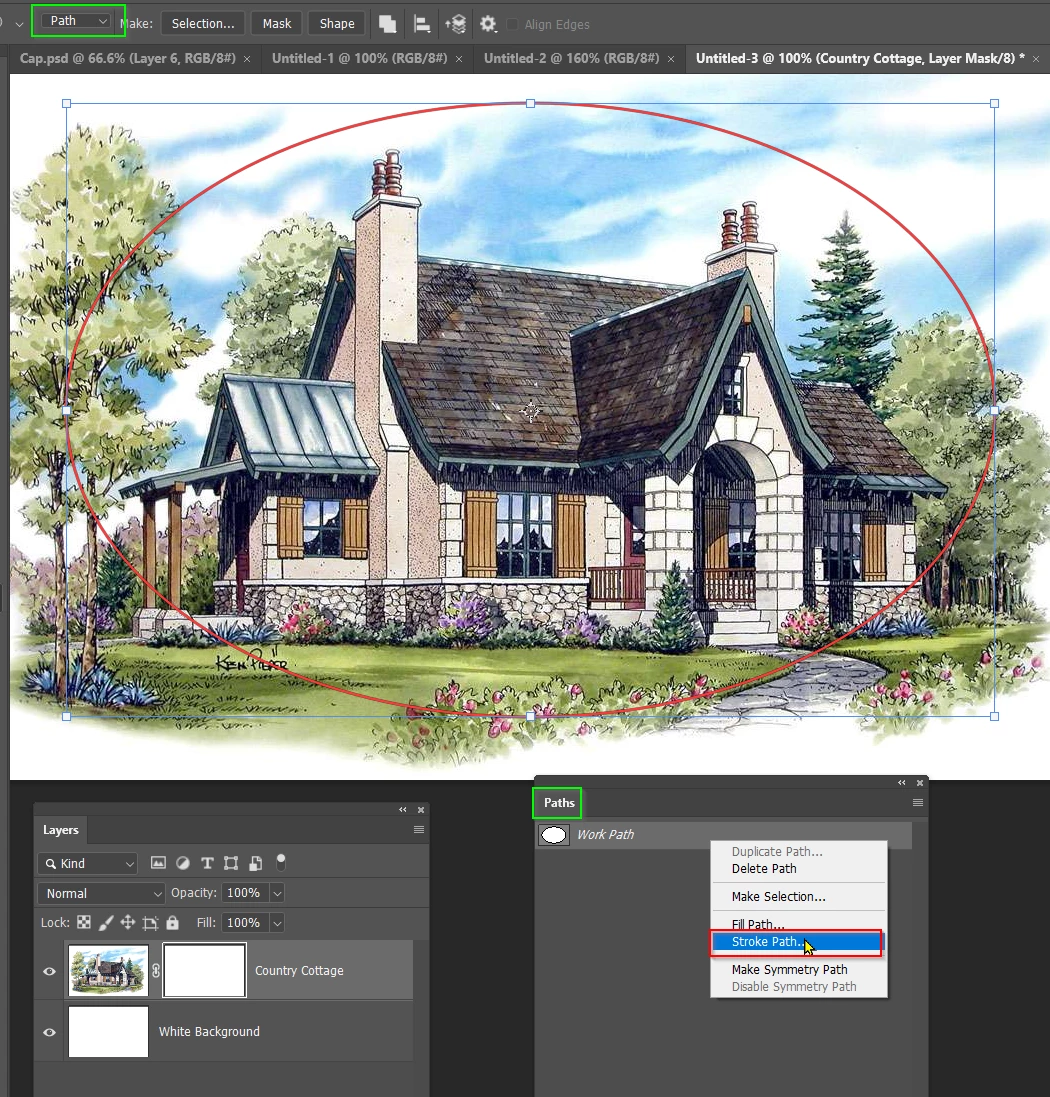Image resolution: width=1050 pixels, height=1097 pixels.
Task: Open the Kind filter type dropdown
Action: point(87,863)
